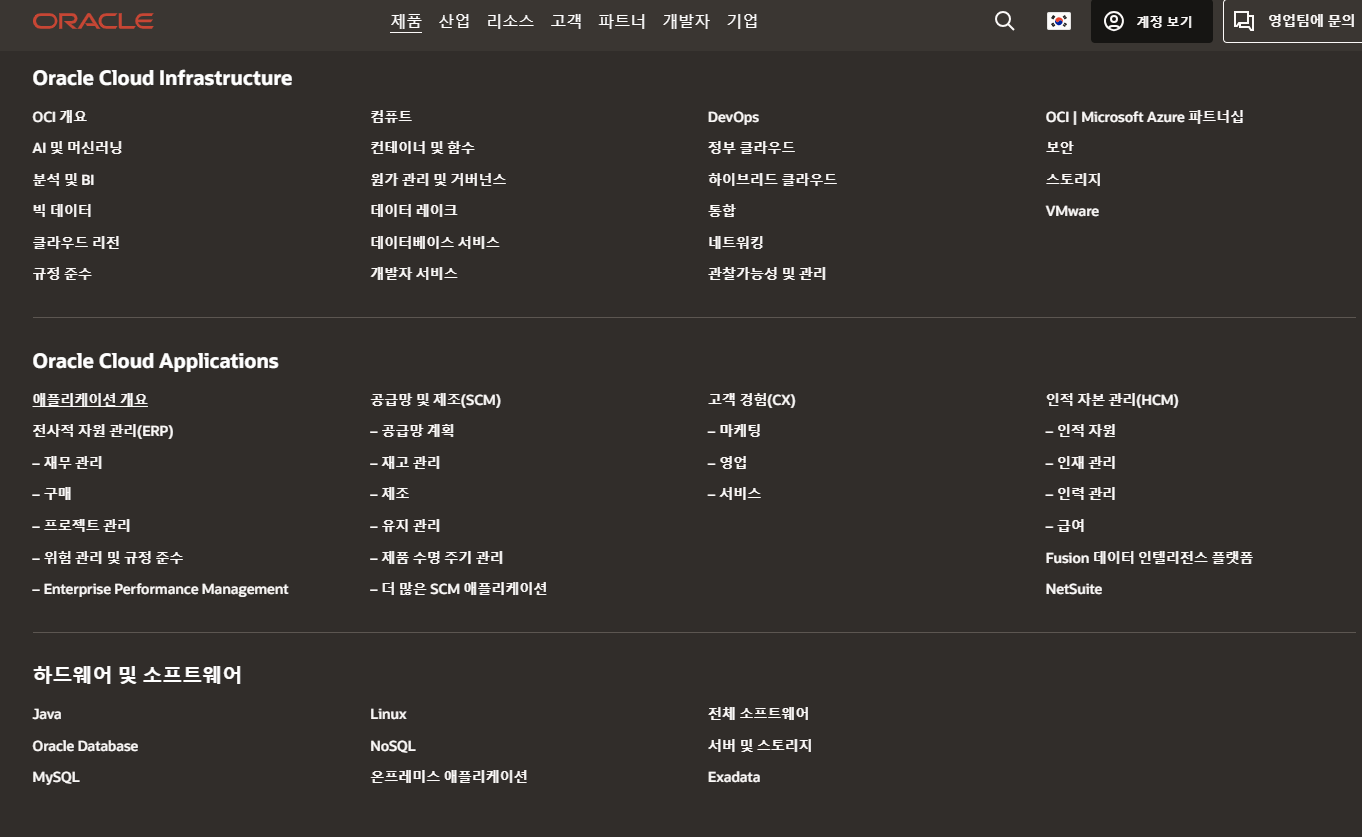This screenshot has height=837, width=1362.
Task: Open 제품 수명 주기 관리 link
Action: 436,558
